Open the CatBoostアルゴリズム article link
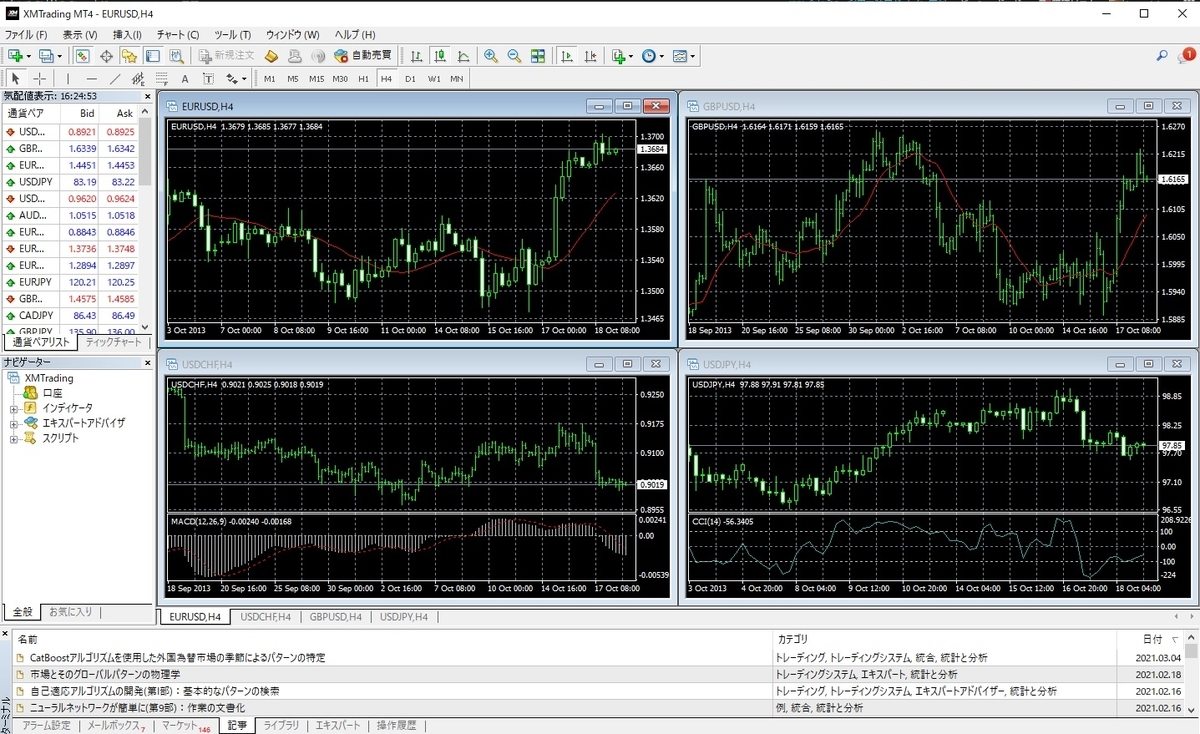This screenshot has height=734, width=1200. (x=177, y=658)
